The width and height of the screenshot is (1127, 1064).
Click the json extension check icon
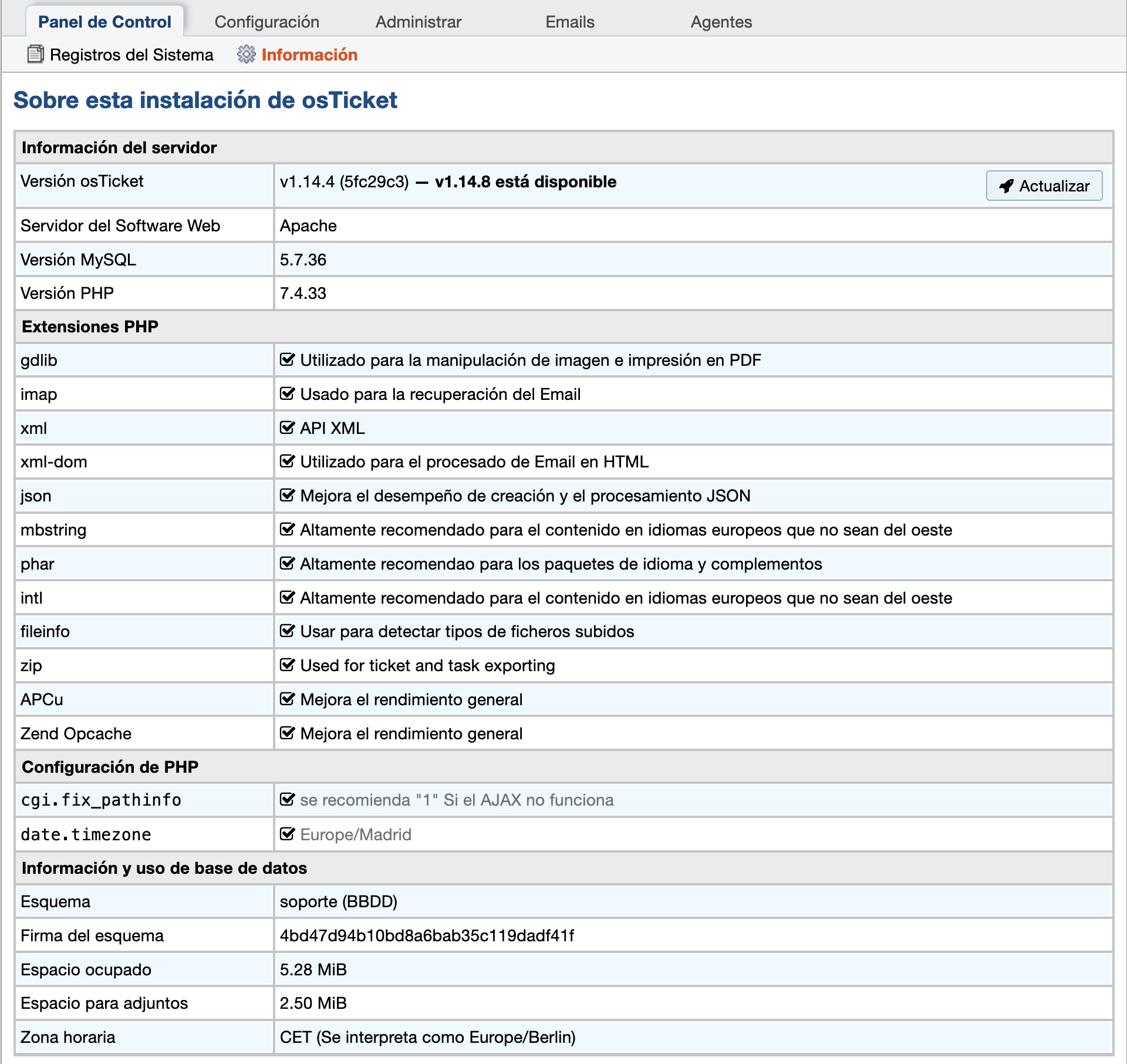(x=287, y=496)
